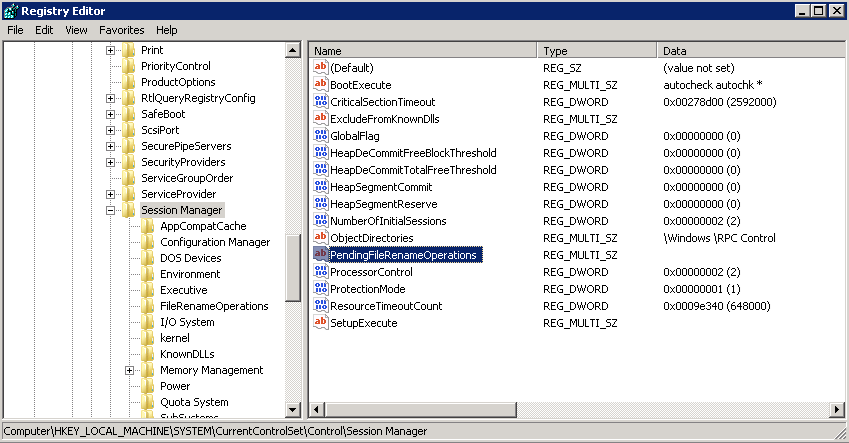Click the HeapDeCommitFreeBlockThreshold DWORD icon
The width and height of the screenshot is (849, 443).
point(321,152)
